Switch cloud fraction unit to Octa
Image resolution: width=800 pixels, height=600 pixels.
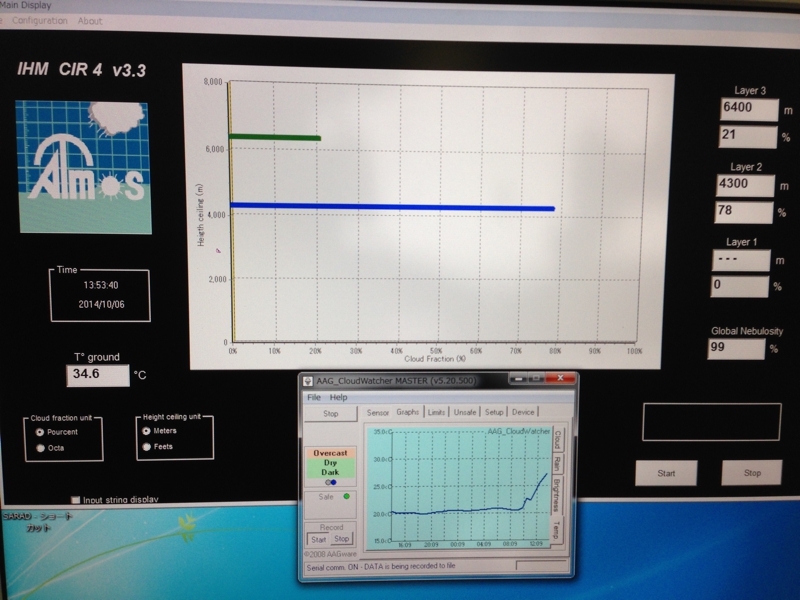click(40, 448)
